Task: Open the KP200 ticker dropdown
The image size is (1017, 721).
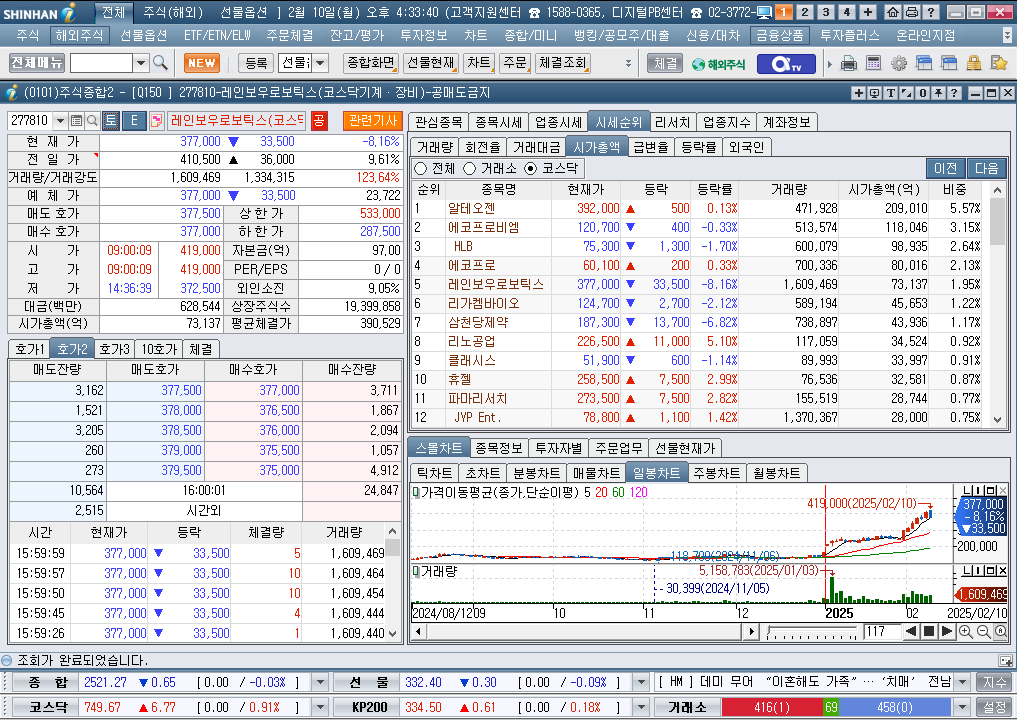Action: coord(640,707)
